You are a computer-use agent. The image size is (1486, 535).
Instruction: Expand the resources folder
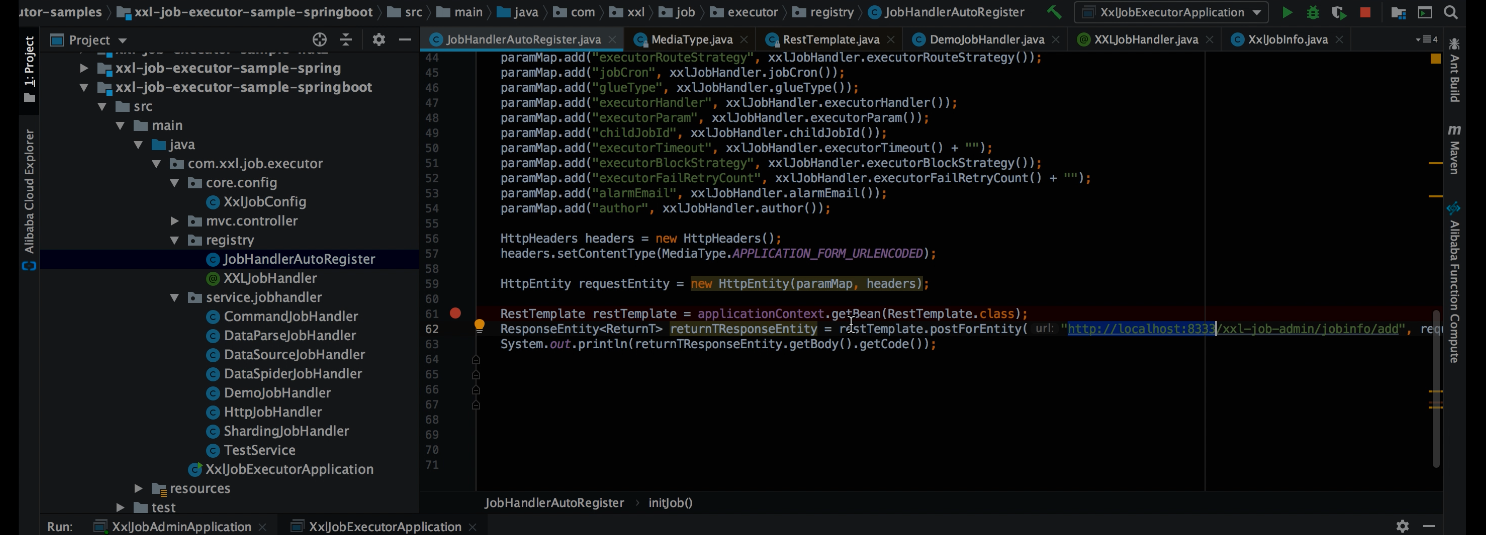click(x=139, y=489)
